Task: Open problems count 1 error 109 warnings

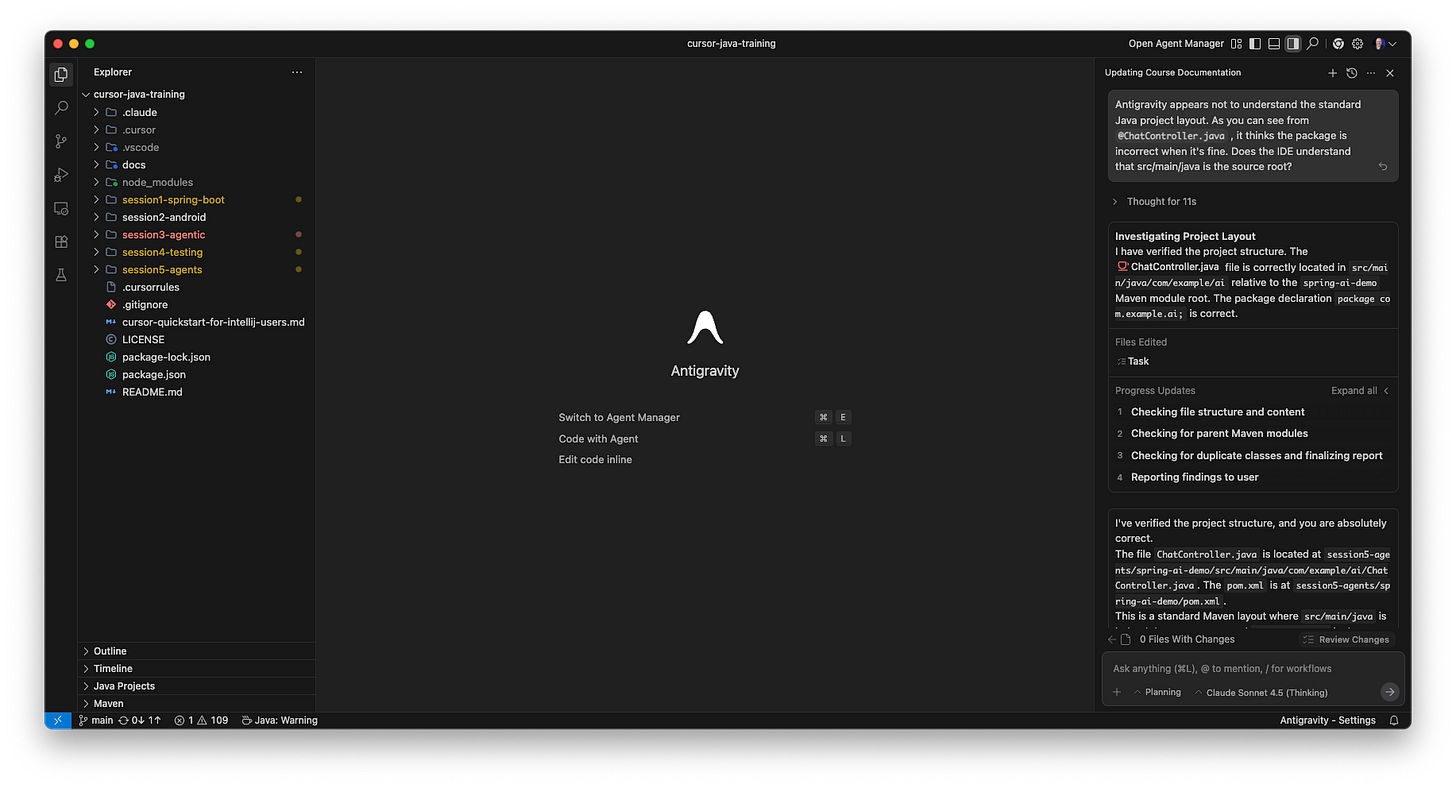Action: coord(201,720)
